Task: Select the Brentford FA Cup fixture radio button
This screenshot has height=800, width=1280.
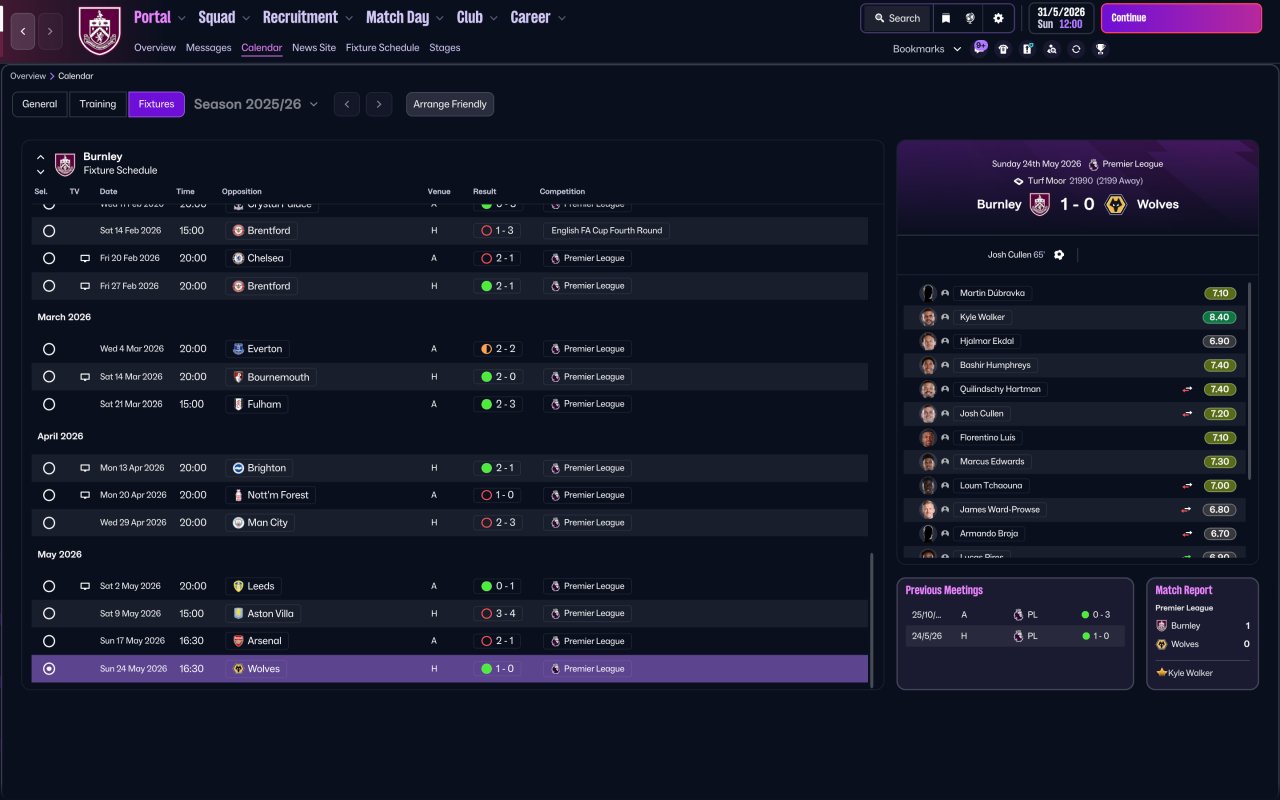Action: pos(49,231)
